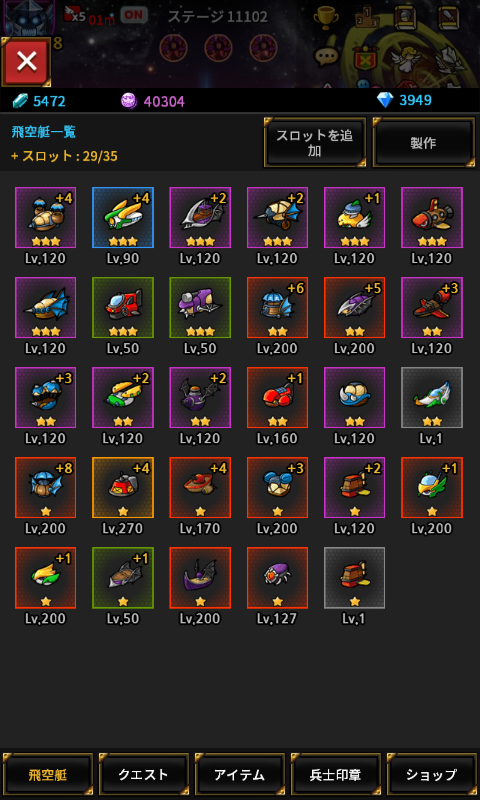Select the gray two-star Lv.1 airship

432,397
